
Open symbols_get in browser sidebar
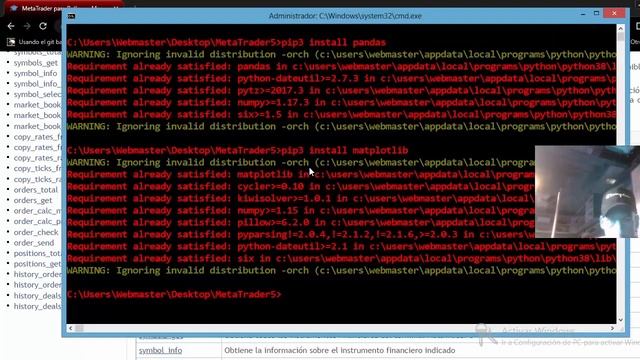pyautogui.click(x=36, y=63)
